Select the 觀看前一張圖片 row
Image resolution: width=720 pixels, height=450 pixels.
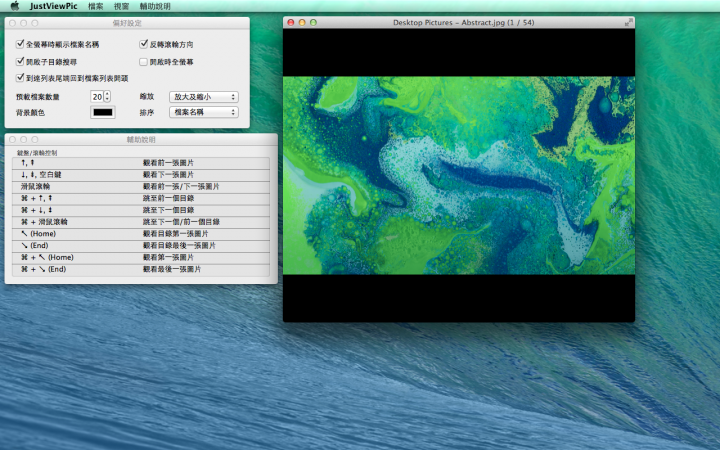[141, 163]
